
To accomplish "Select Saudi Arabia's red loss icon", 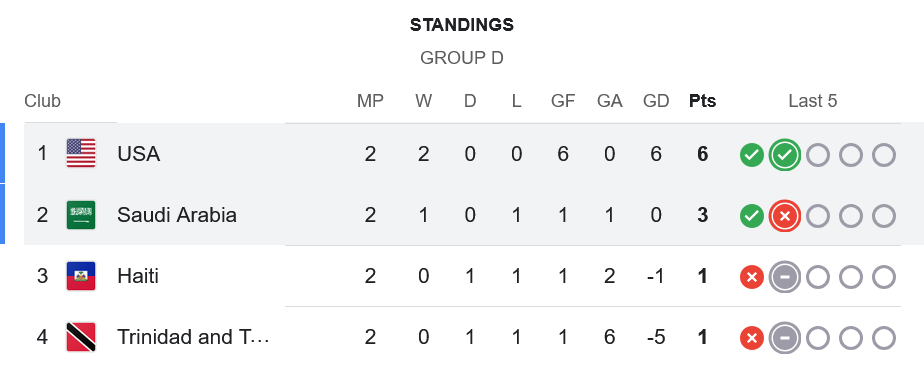I will (784, 217).
